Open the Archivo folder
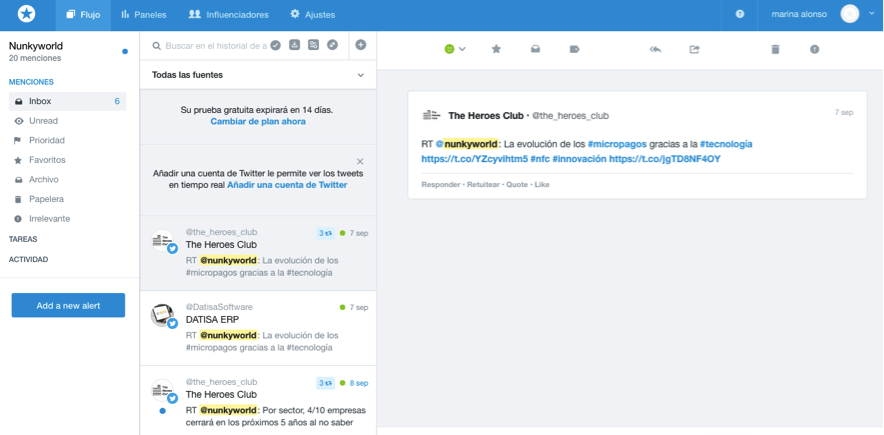The width and height of the screenshot is (884, 435). 43,180
